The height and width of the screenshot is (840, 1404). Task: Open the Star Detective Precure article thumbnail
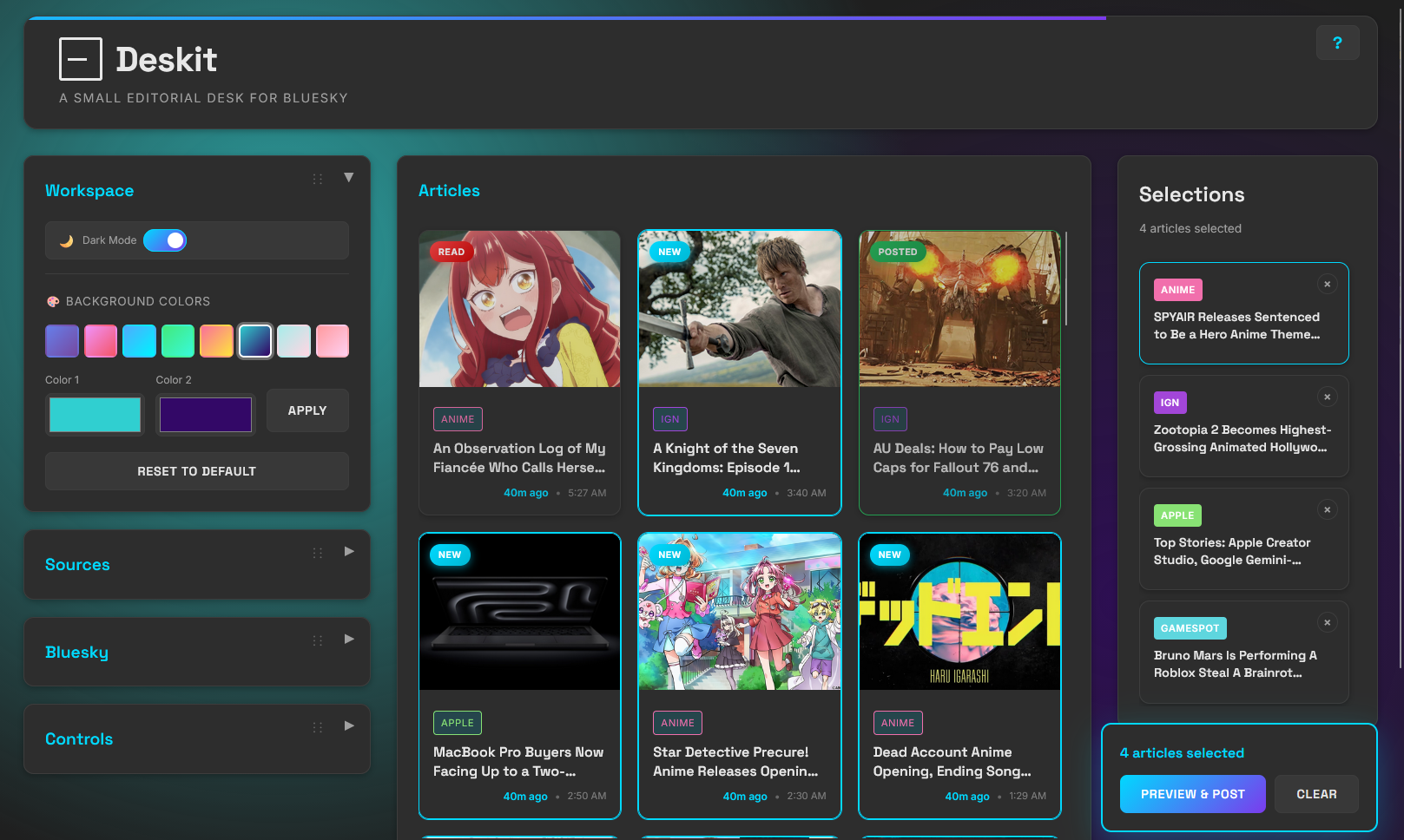[740, 612]
